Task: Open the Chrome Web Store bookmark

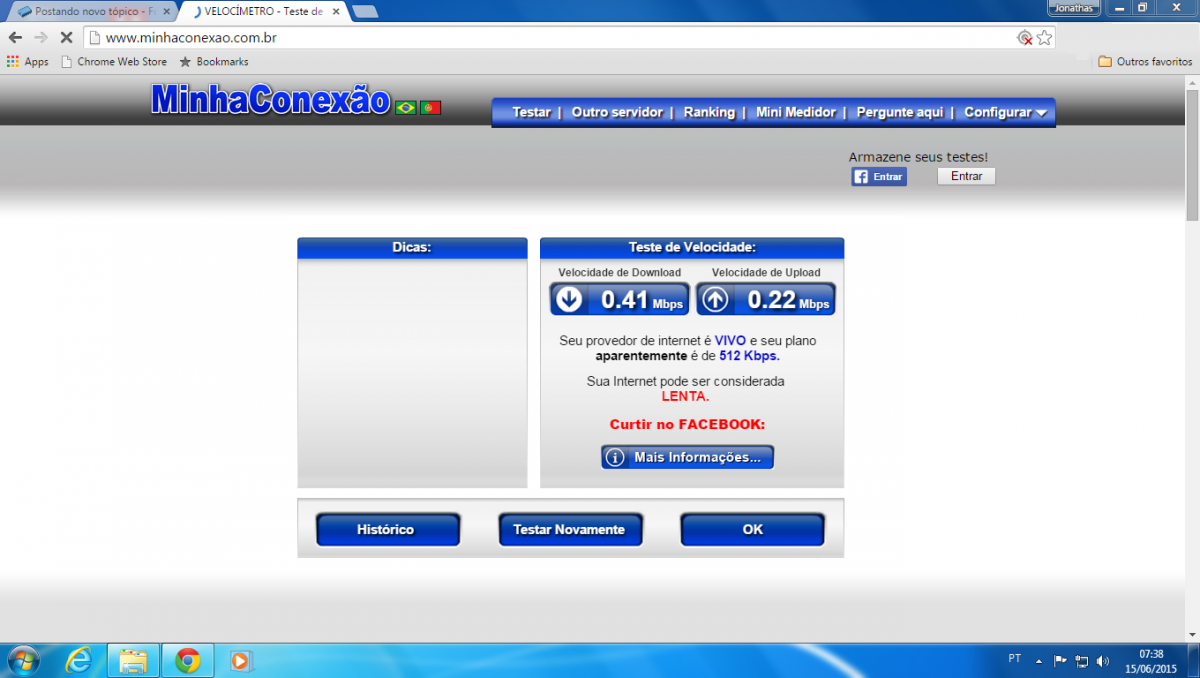Action: 114,62
